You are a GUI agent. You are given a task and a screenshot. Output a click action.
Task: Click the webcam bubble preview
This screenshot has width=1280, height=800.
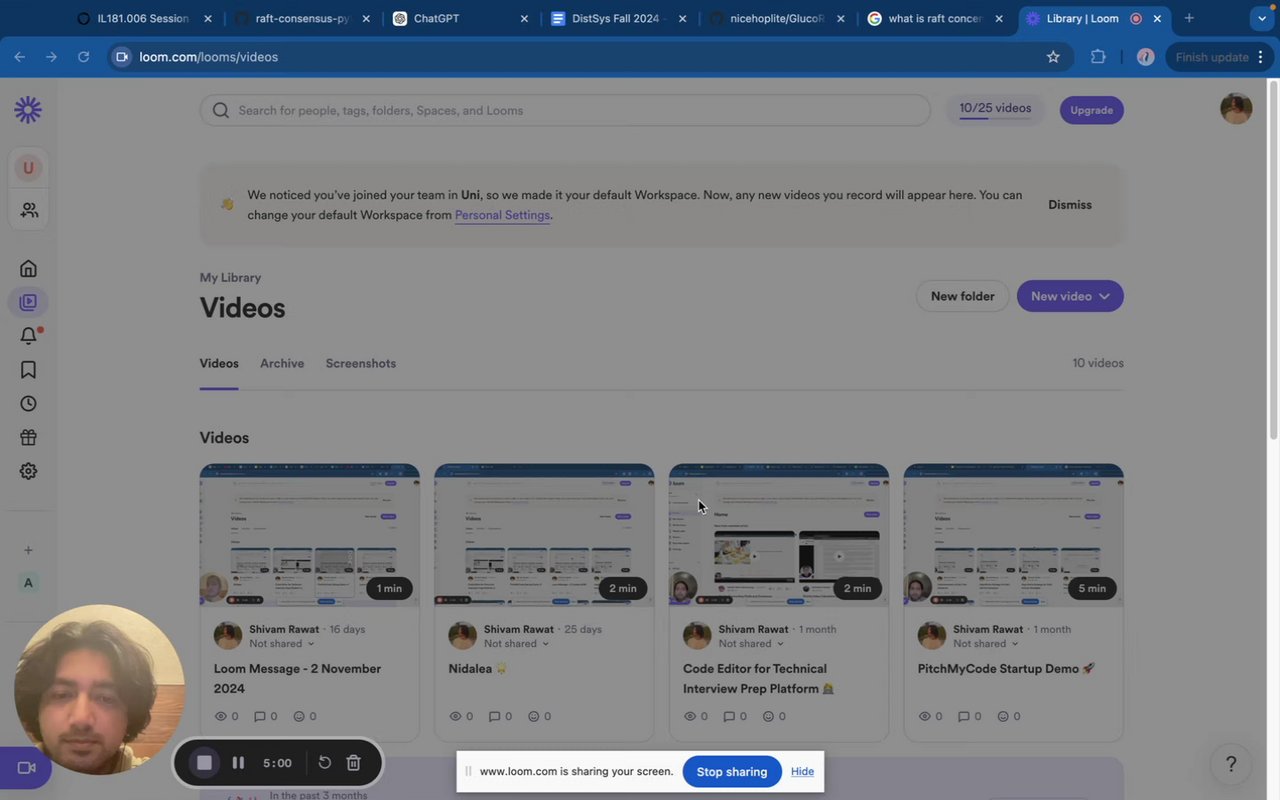coord(99,689)
